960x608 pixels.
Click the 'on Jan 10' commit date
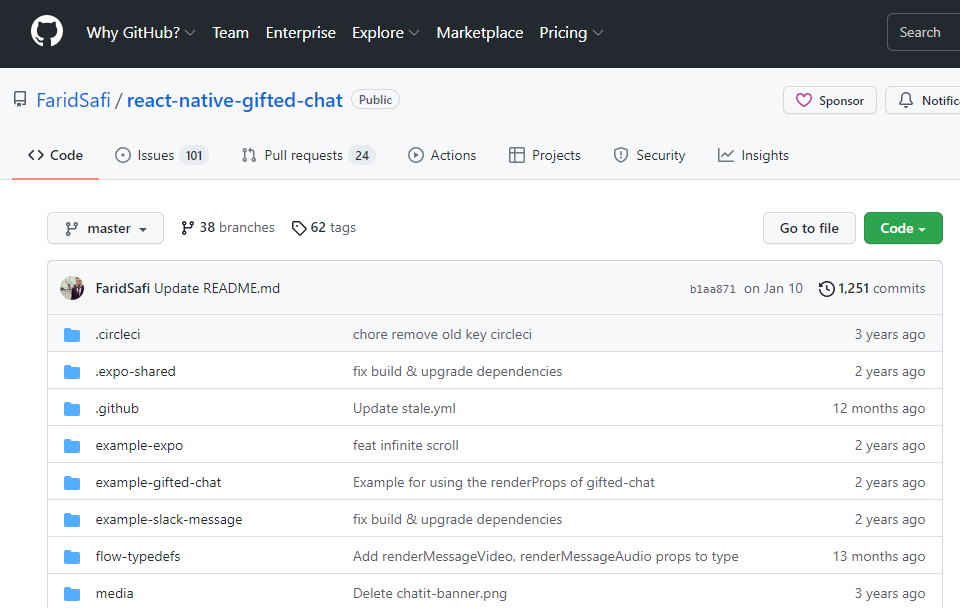pos(773,288)
